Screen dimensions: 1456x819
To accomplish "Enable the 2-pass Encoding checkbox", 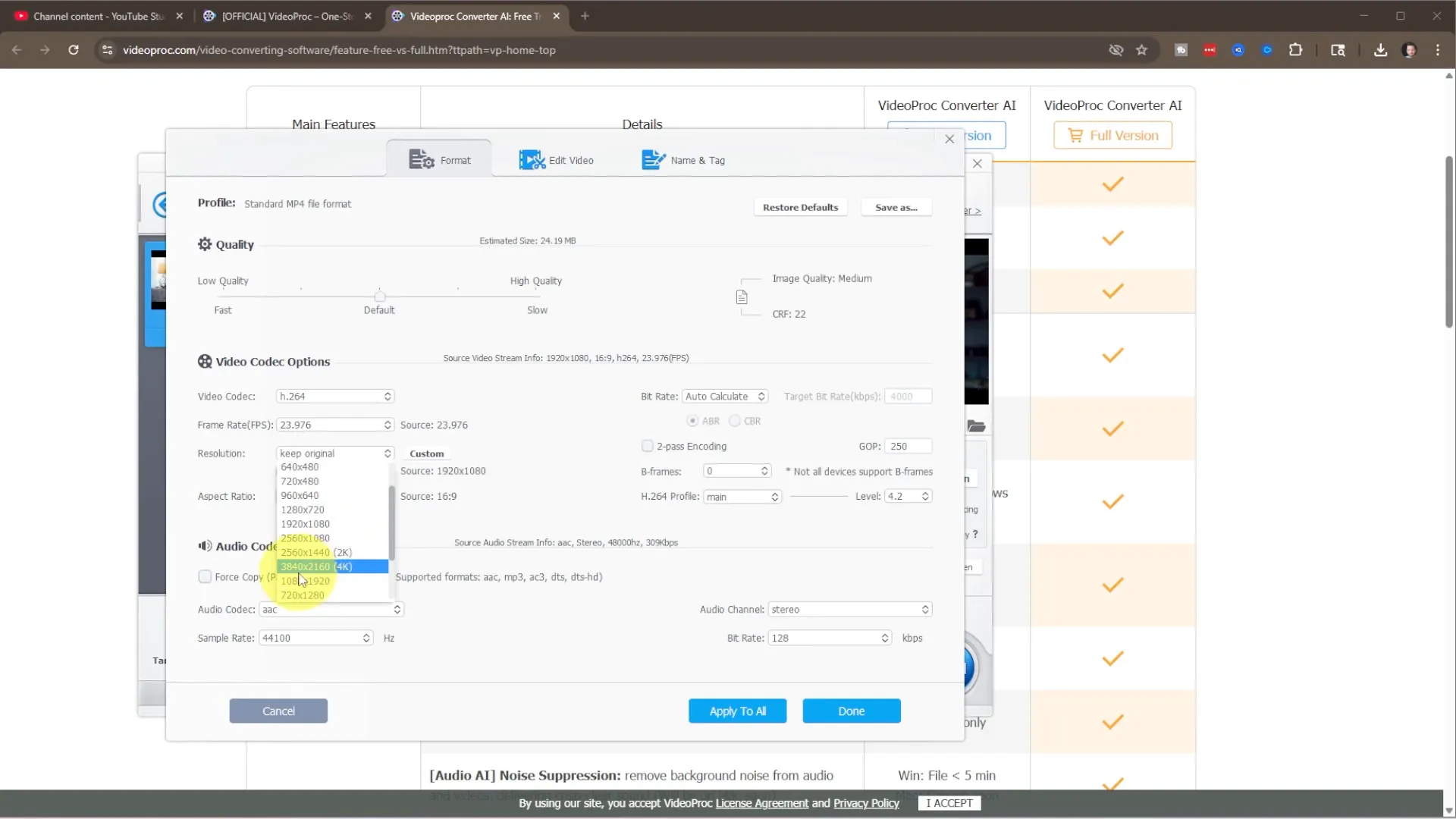I will [x=647, y=446].
